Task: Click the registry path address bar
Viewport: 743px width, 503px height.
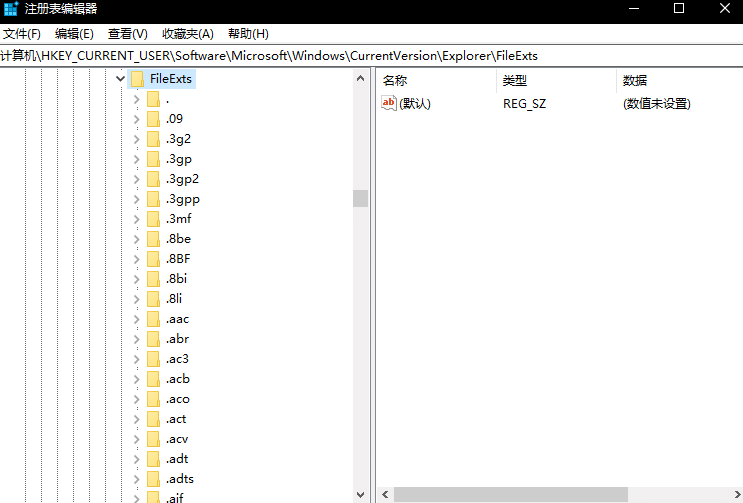Action: (372, 56)
